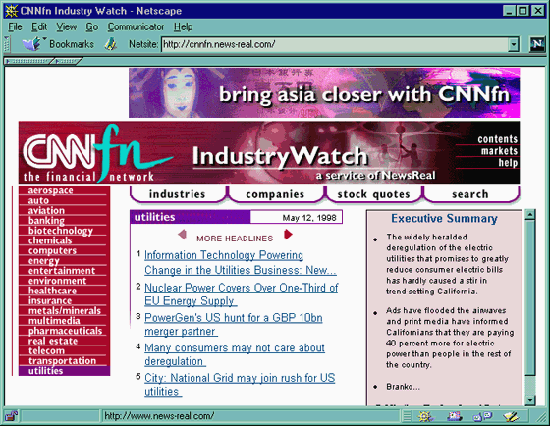550x426 pixels.
Task: Click the bring asia closer banner ad
Action: [x=324, y=93]
